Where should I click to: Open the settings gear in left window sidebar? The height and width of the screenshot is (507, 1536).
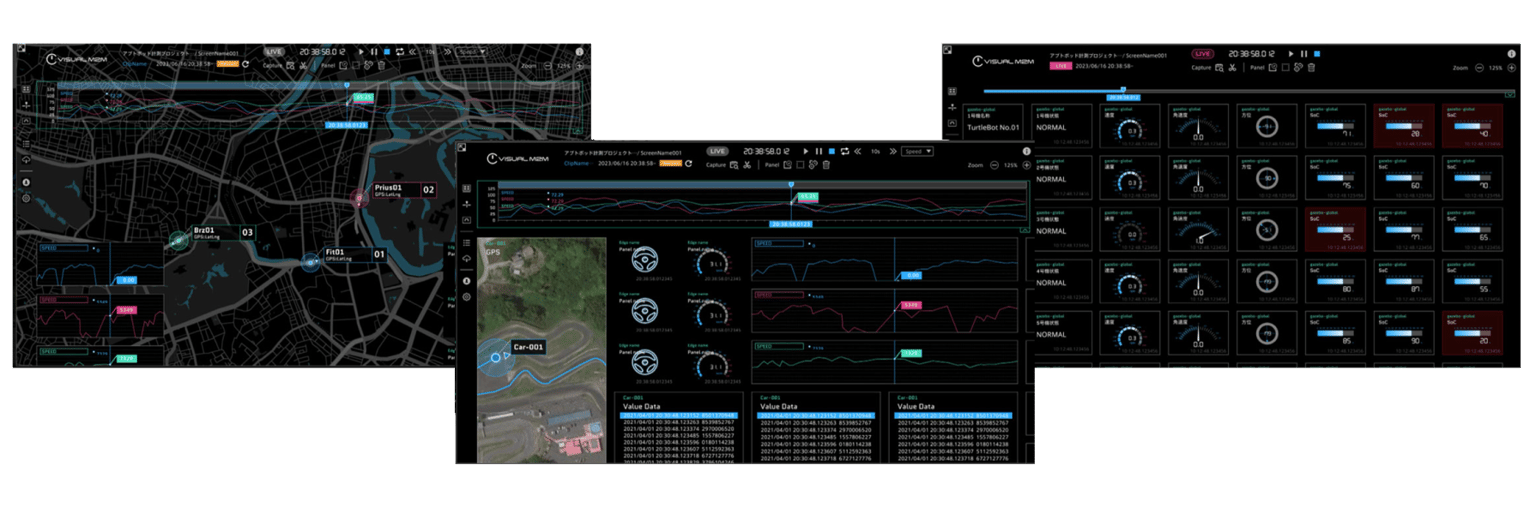click(x=26, y=198)
